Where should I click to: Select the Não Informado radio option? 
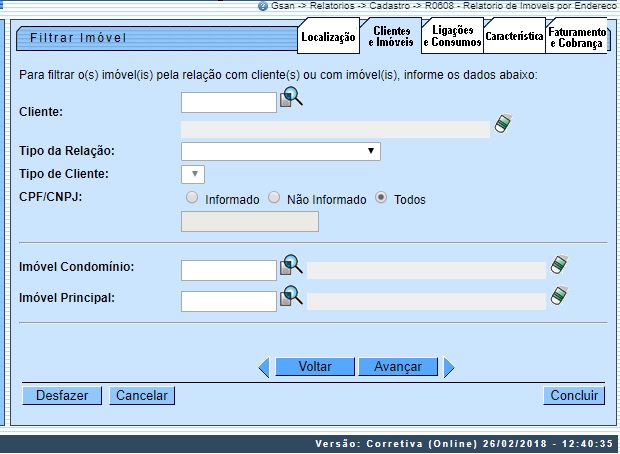(274, 199)
